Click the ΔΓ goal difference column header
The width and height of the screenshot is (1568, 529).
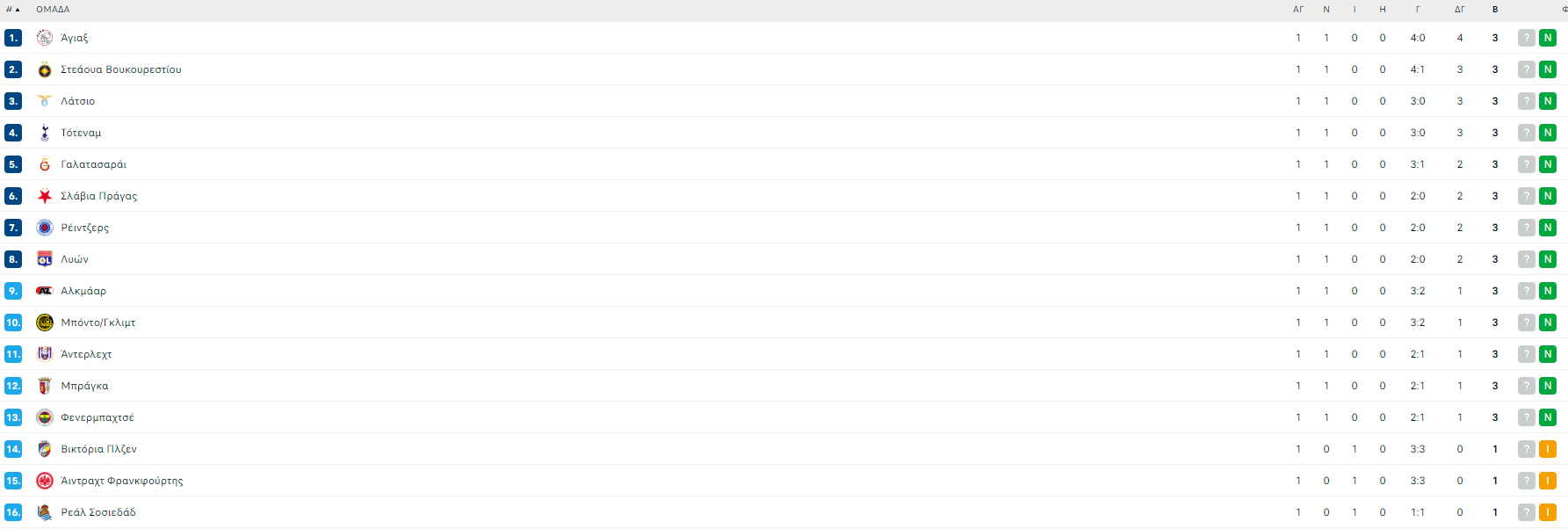click(1460, 10)
